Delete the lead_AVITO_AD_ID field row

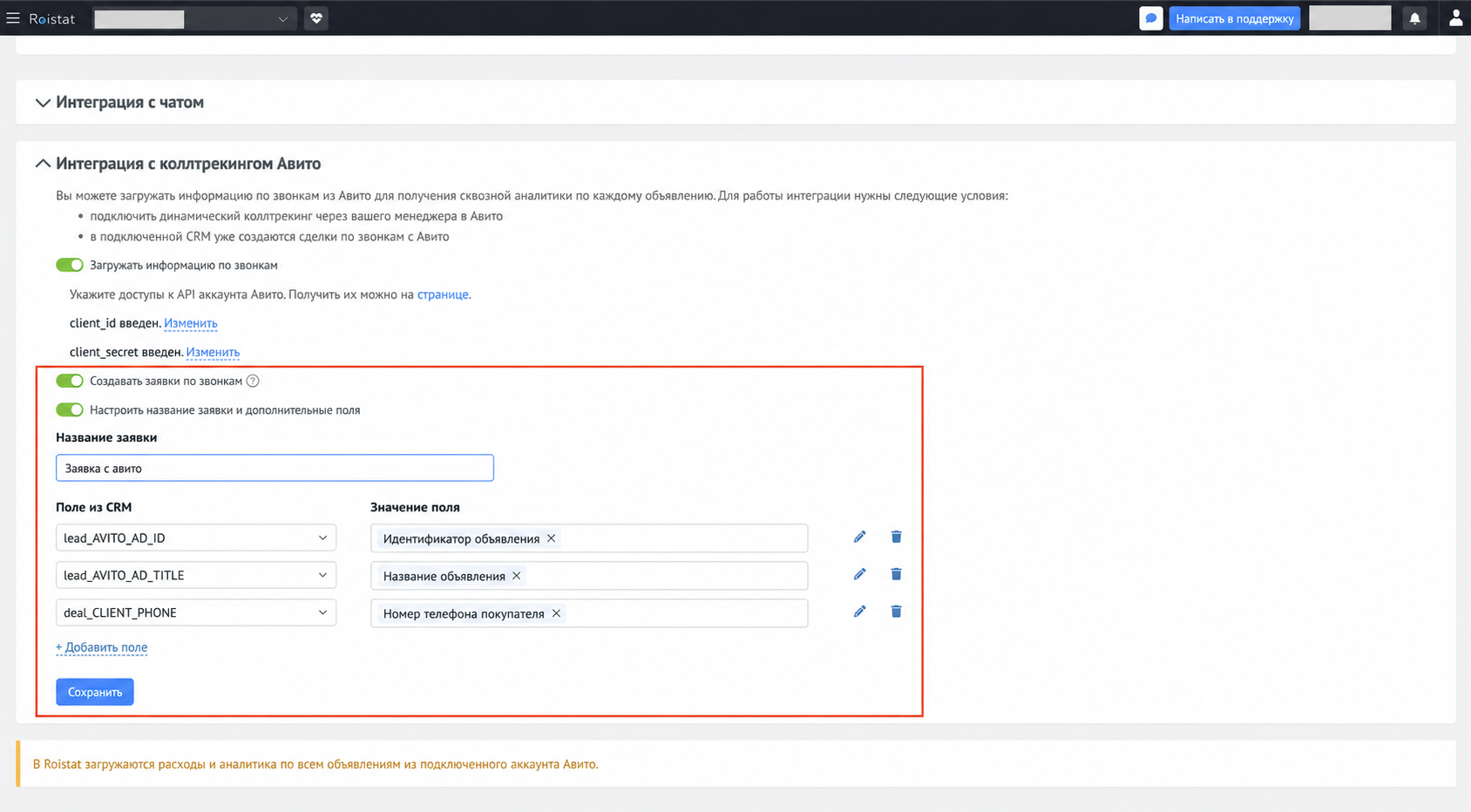896,537
